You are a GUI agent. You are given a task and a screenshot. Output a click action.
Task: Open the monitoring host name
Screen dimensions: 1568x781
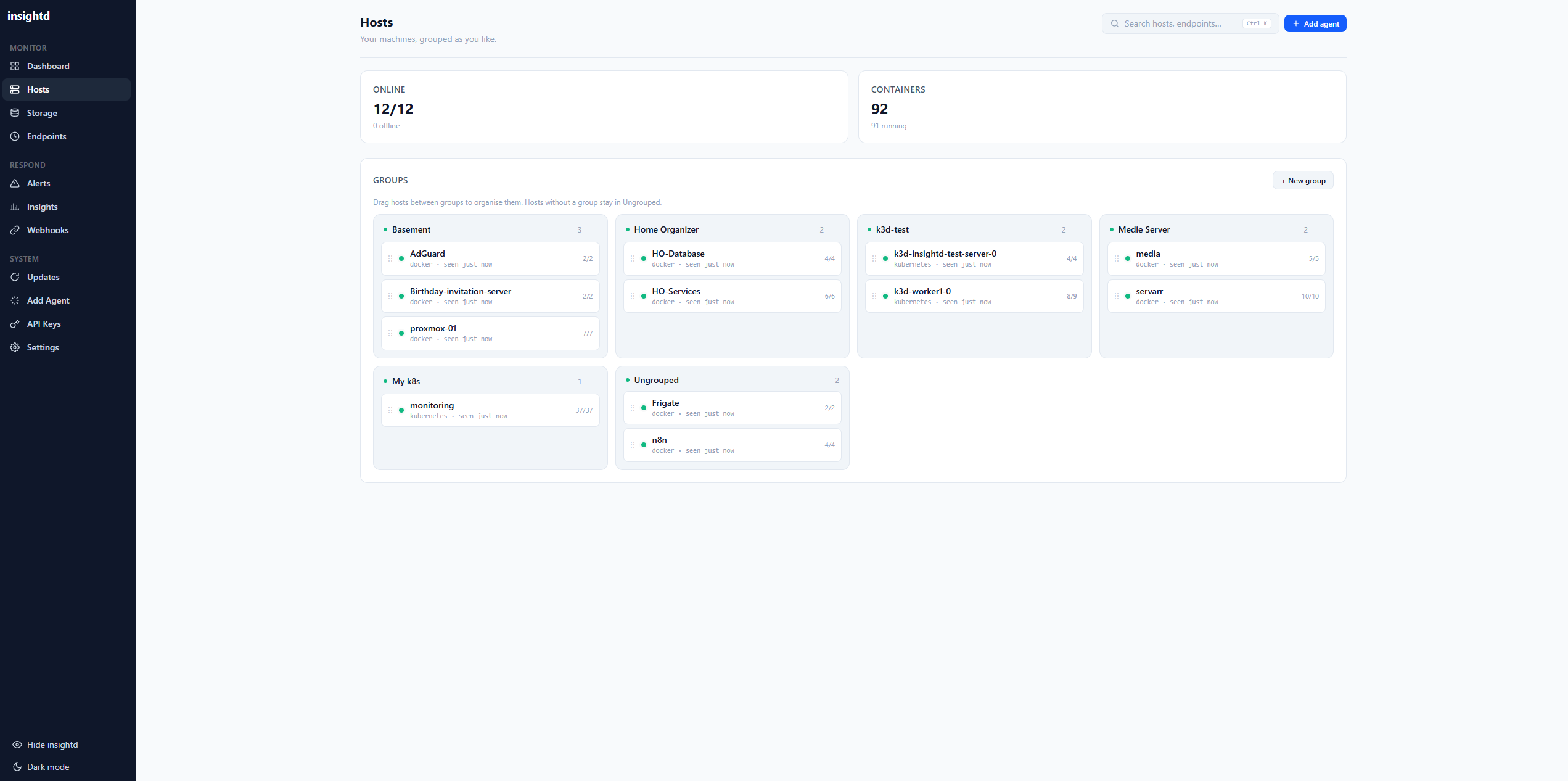click(432, 405)
